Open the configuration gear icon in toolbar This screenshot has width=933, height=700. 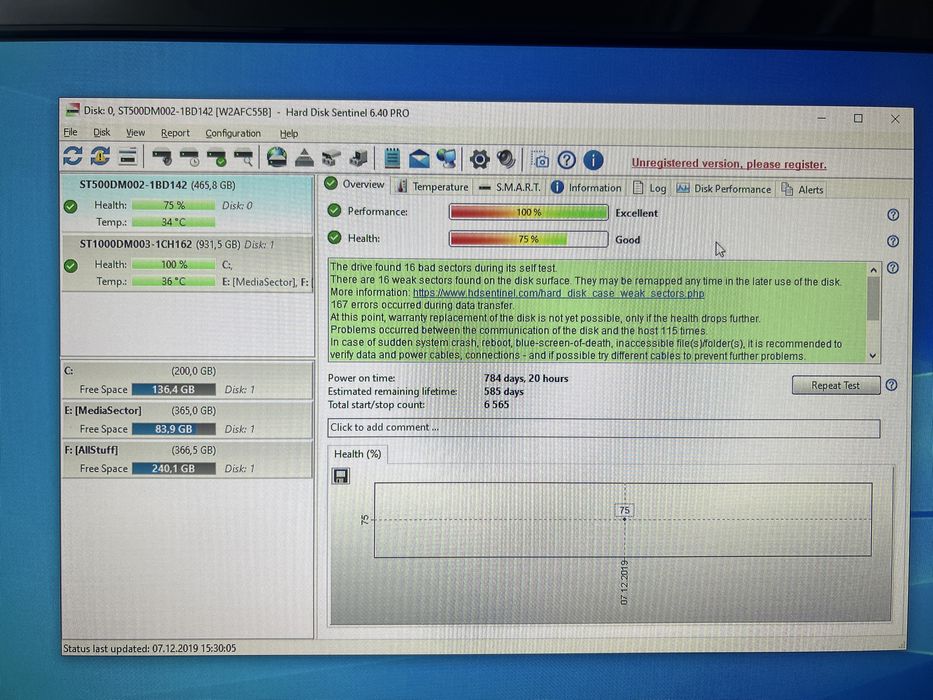point(479,159)
